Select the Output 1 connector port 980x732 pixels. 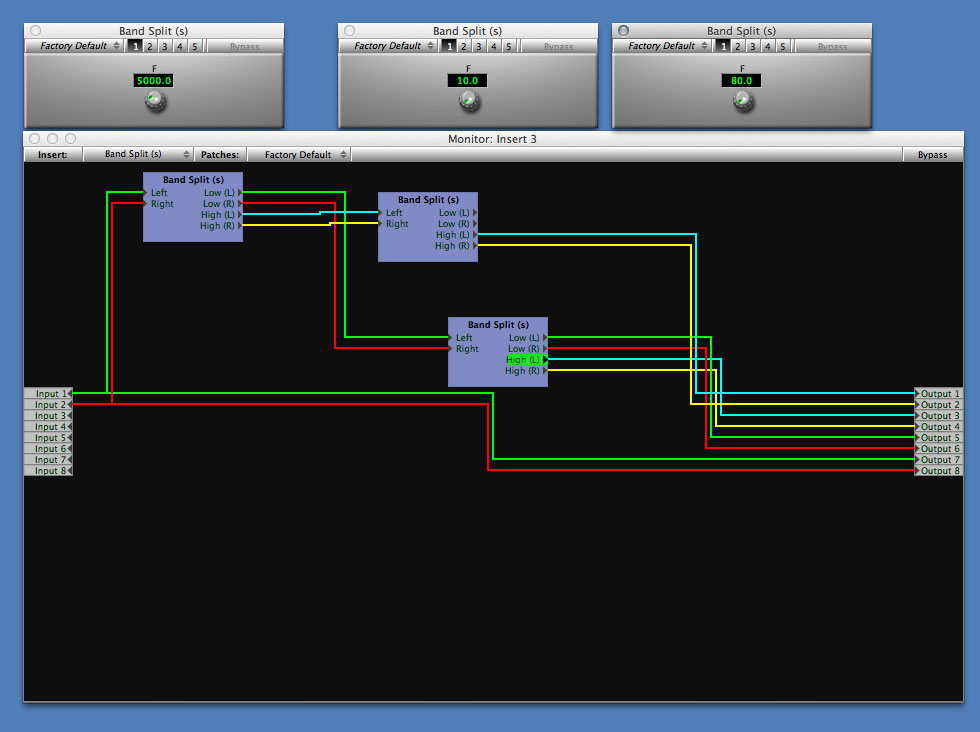939,394
